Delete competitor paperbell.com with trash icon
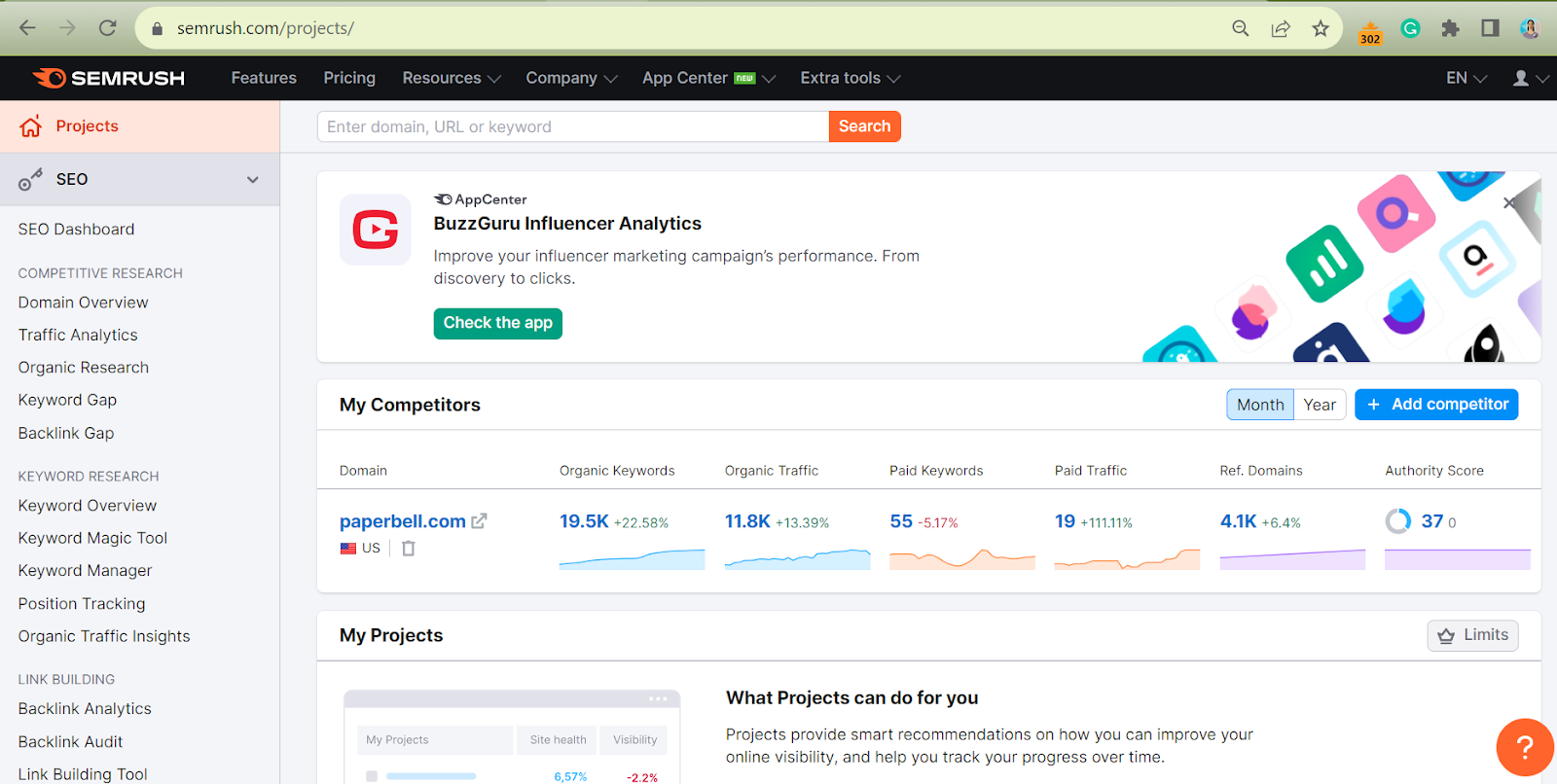 coord(409,549)
